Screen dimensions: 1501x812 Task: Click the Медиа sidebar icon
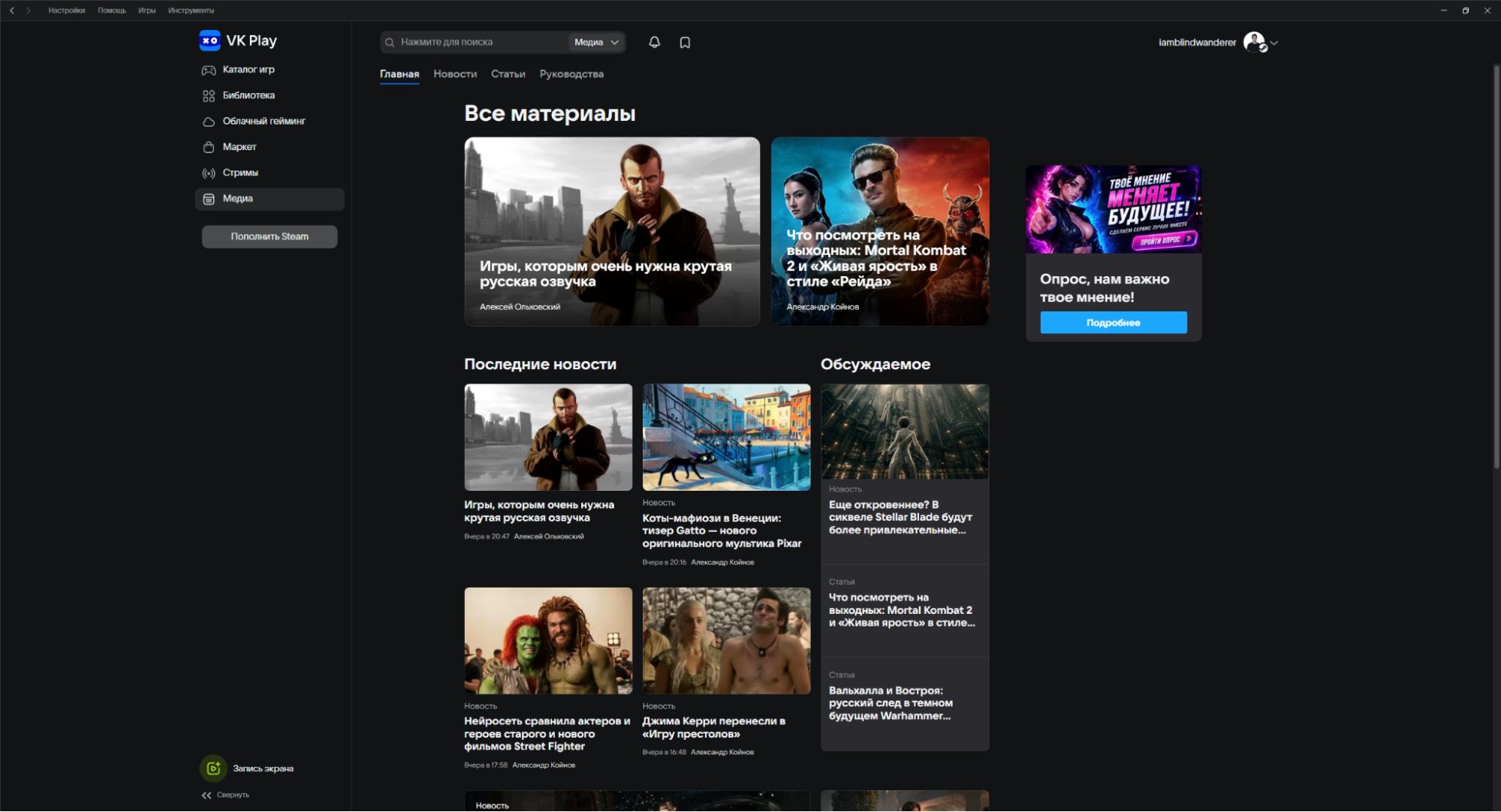(209, 199)
